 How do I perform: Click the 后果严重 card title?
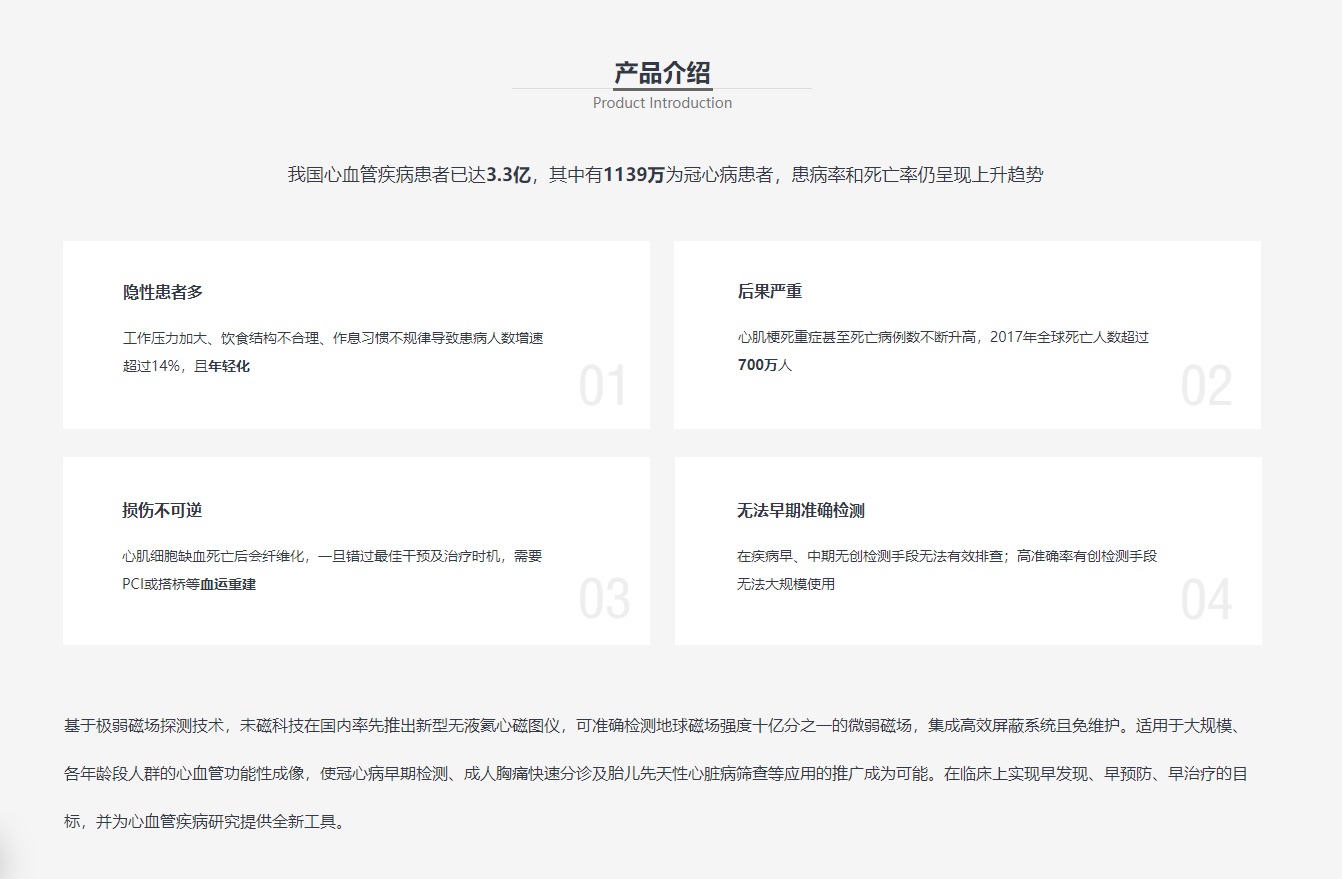click(x=770, y=292)
